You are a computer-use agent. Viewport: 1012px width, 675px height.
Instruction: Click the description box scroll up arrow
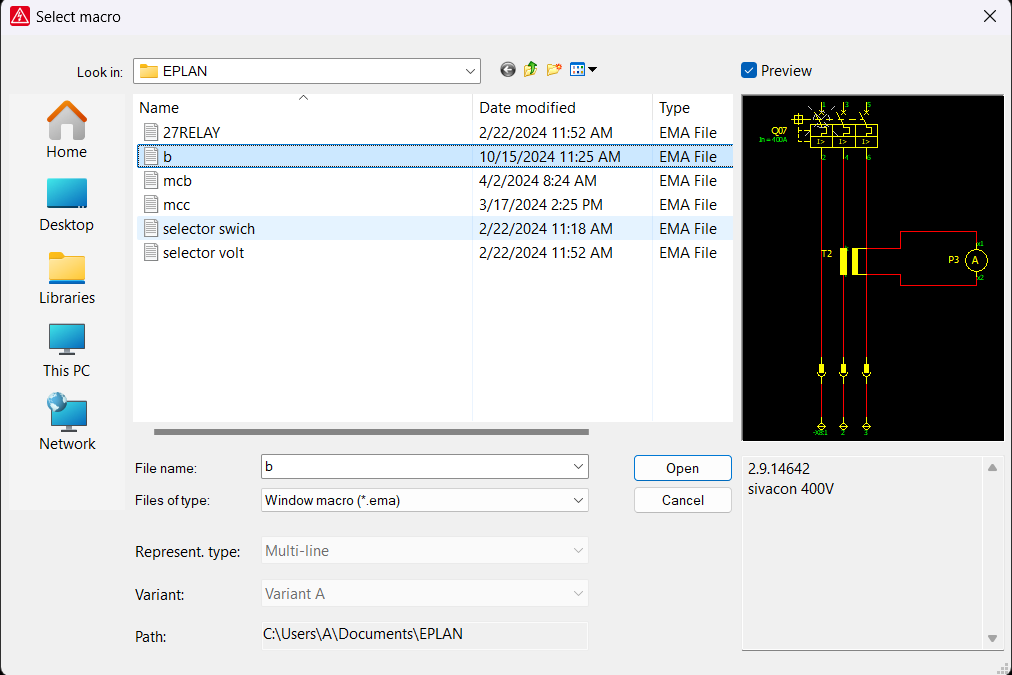pyautogui.click(x=992, y=468)
